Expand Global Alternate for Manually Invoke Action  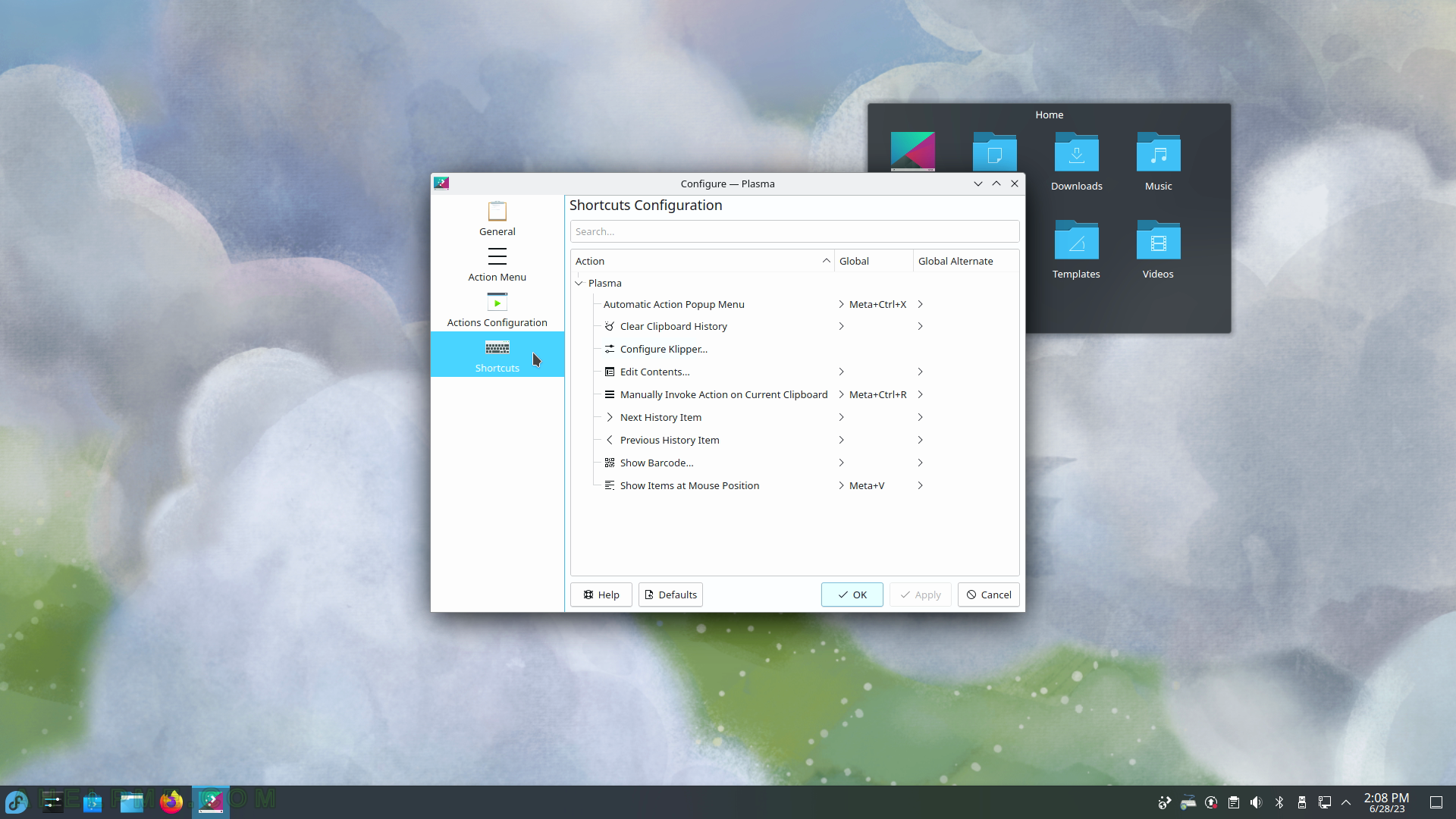(920, 394)
